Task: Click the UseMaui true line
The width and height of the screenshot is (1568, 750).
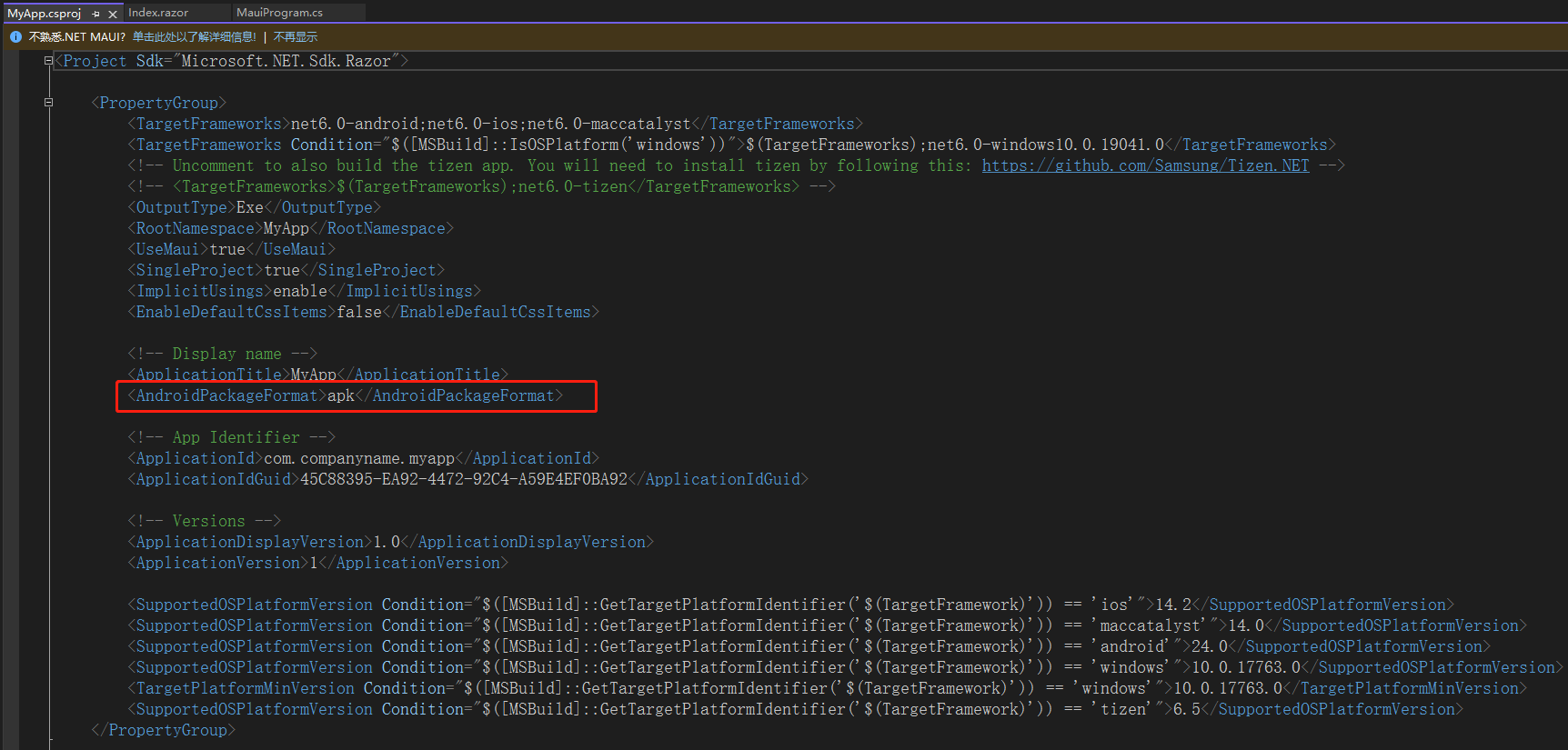Action: tap(232, 249)
